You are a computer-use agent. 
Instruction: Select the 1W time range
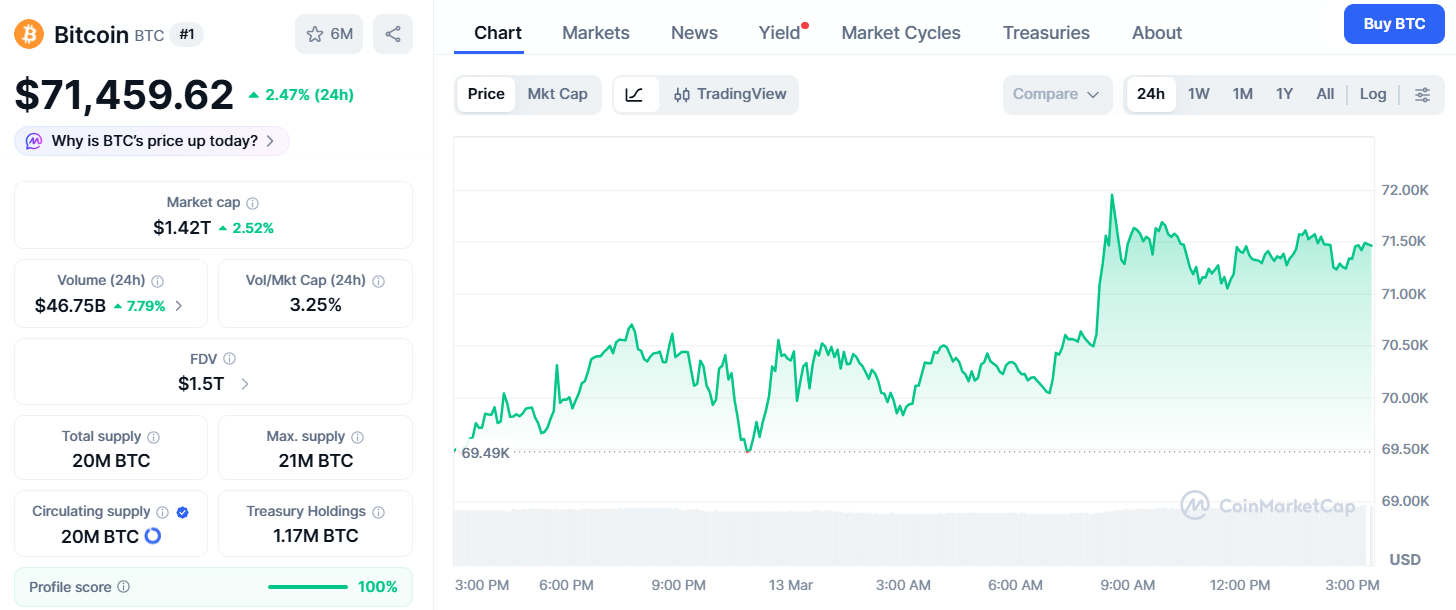tap(1198, 94)
